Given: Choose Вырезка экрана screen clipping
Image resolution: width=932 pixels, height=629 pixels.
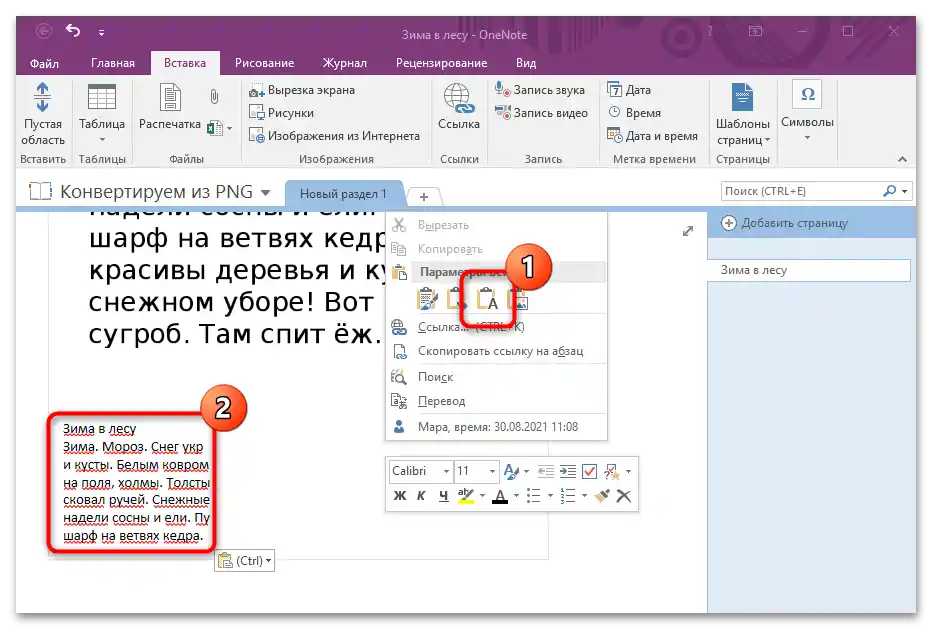Looking at the screenshot, I should pyautogui.click(x=302, y=90).
